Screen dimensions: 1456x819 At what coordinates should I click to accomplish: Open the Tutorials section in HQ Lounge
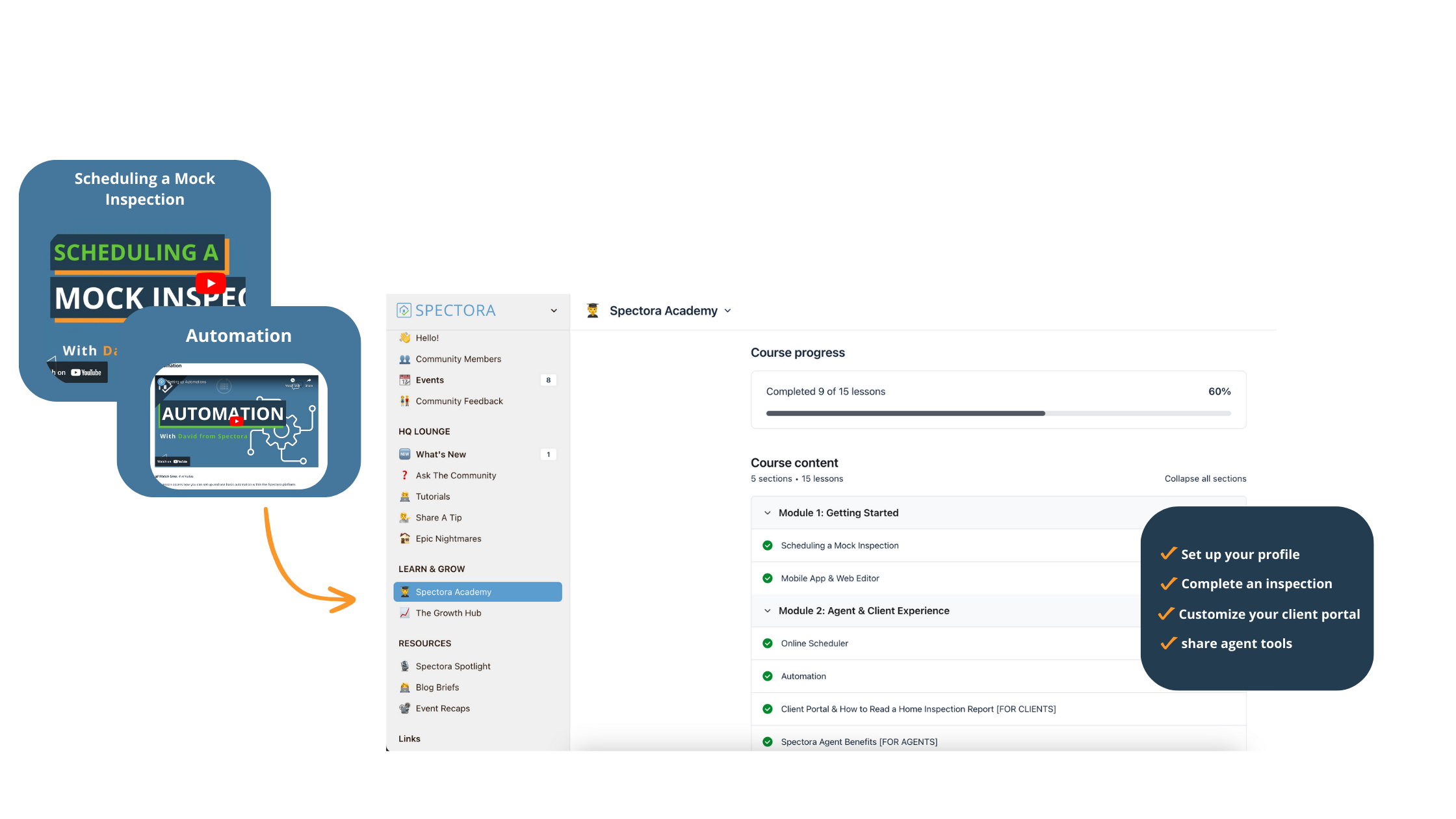432,496
